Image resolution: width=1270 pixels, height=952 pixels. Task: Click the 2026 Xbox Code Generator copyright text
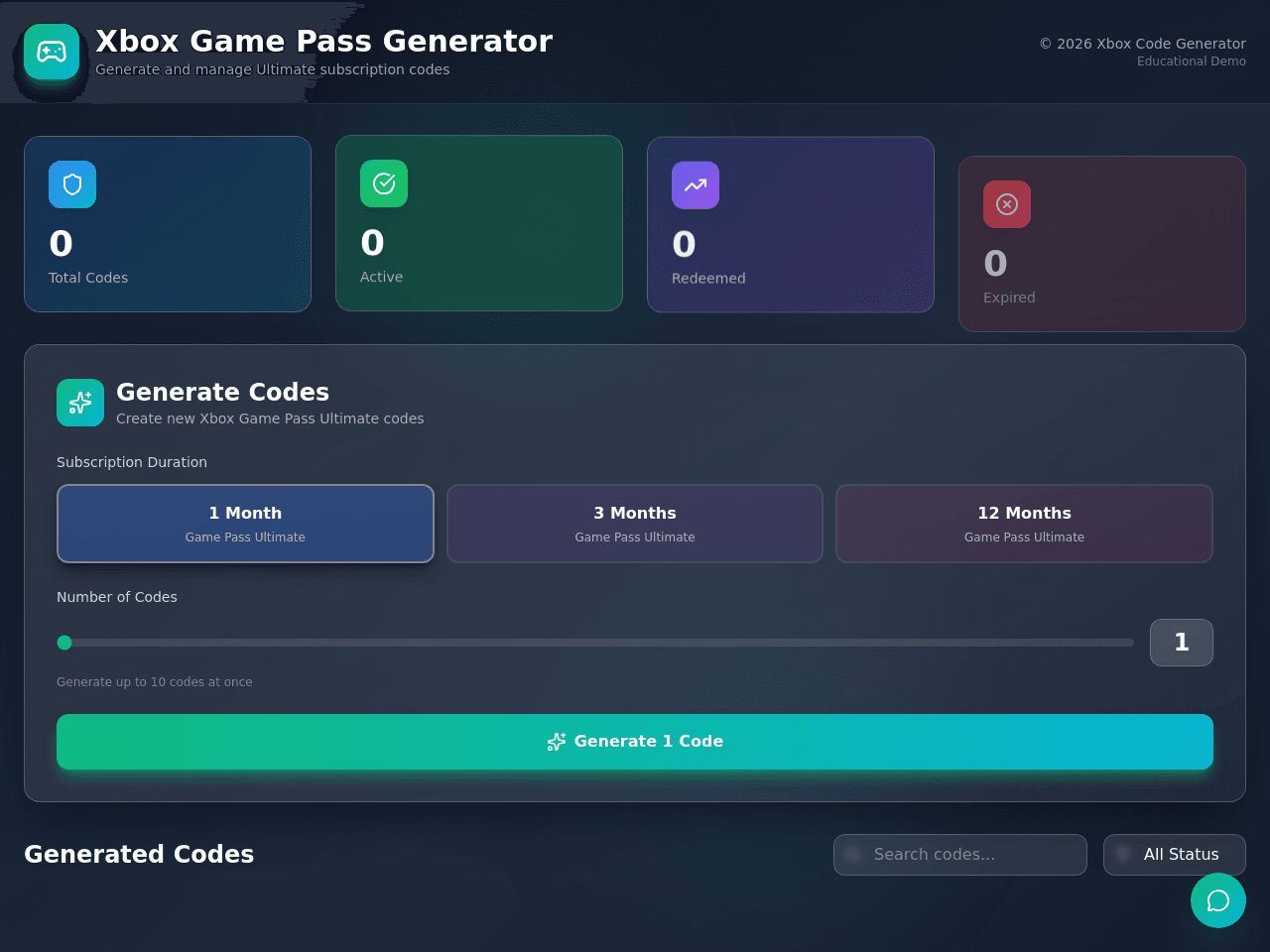tap(1142, 44)
